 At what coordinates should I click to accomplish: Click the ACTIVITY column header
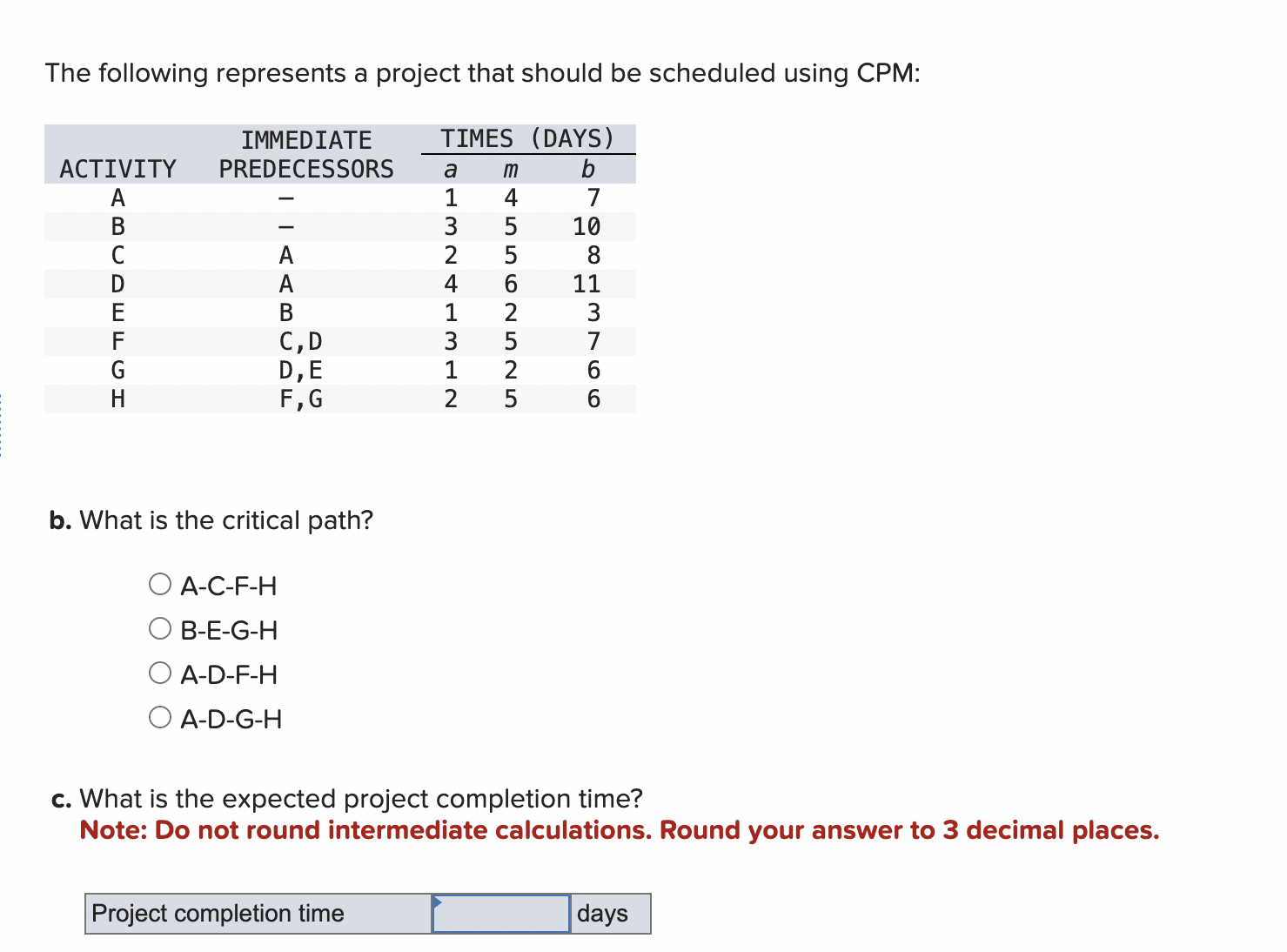pos(117,169)
